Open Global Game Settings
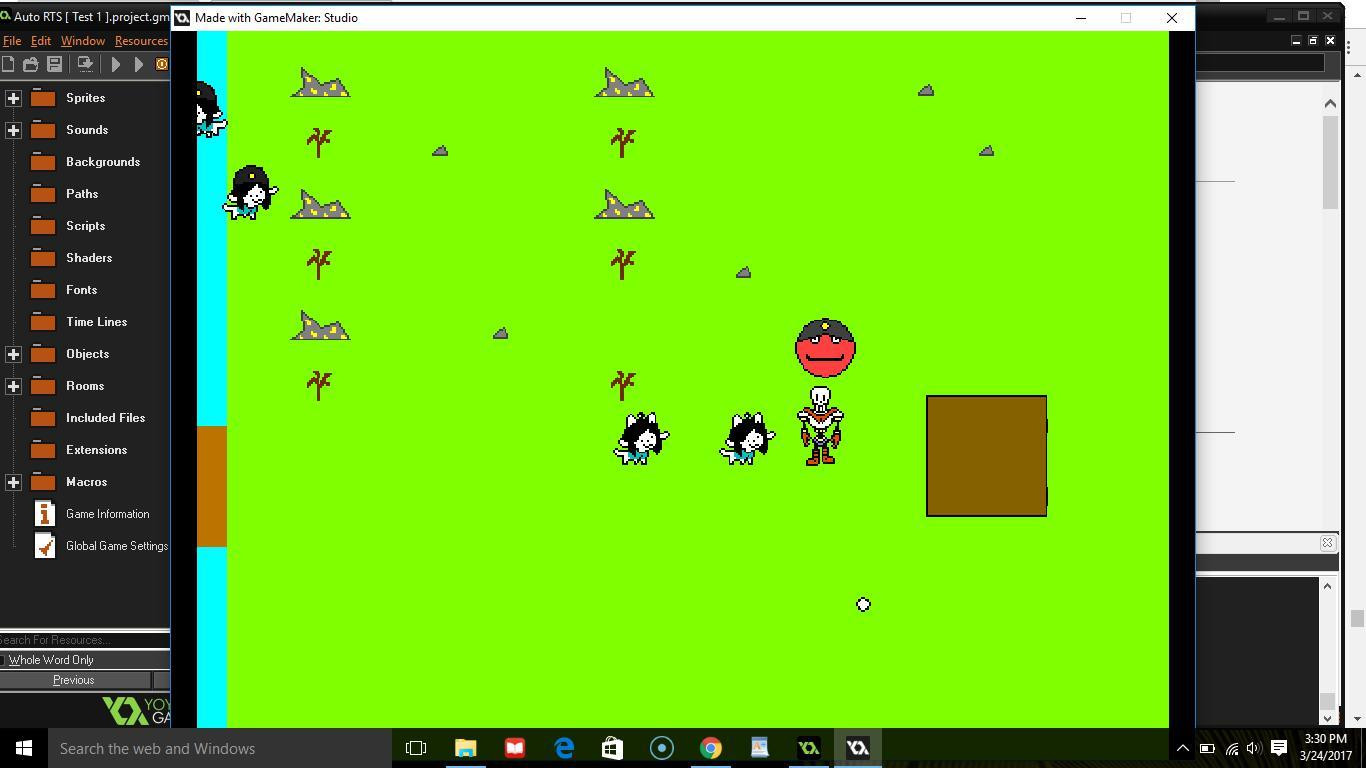The image size is (1366, 768). [117, 546]
